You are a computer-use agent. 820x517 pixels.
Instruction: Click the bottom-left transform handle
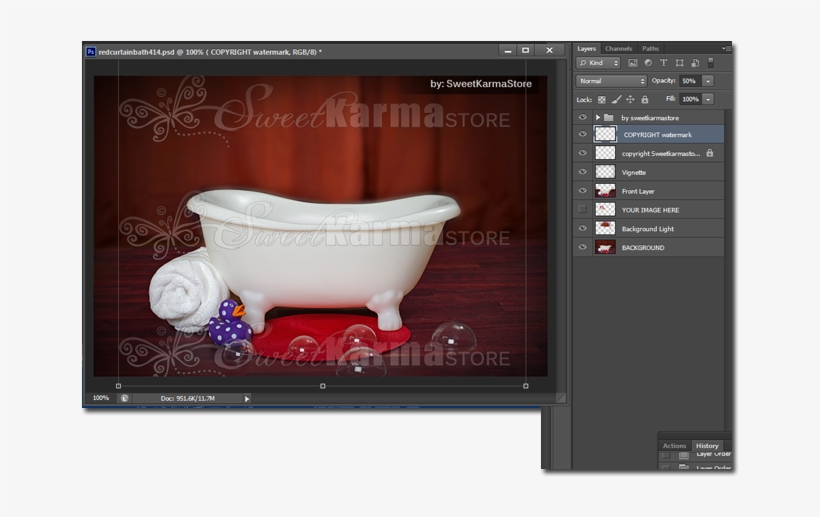pos(118,386)
